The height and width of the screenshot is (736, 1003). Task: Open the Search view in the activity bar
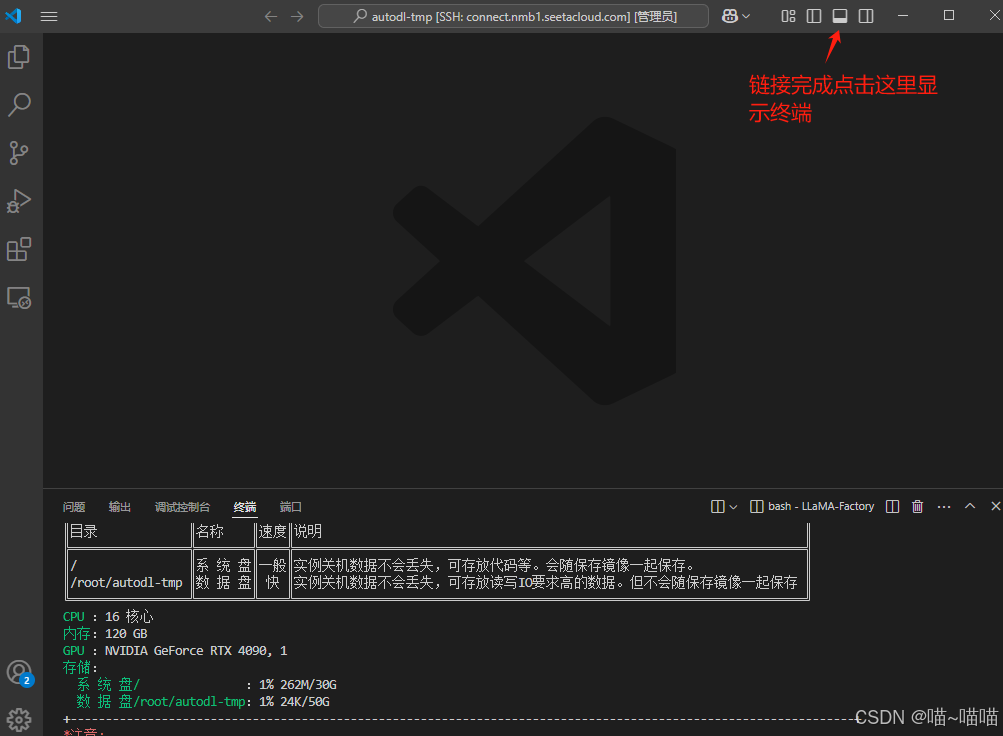[19, 105]
